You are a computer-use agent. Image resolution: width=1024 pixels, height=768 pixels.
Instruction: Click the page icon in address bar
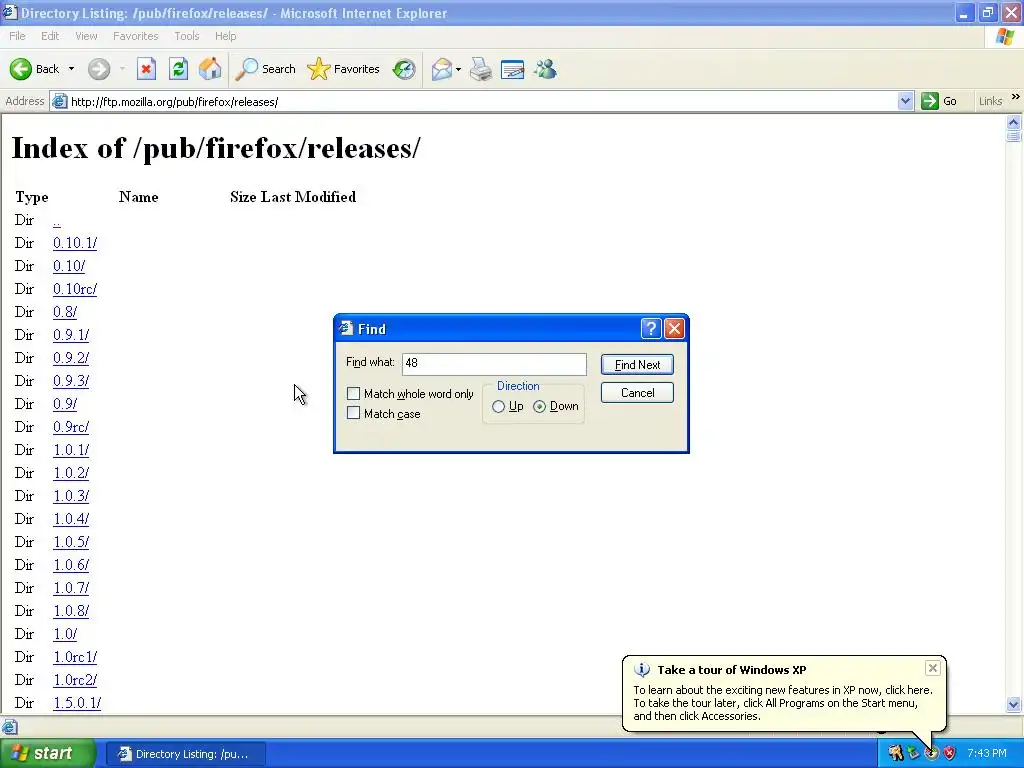click(59, 101)
